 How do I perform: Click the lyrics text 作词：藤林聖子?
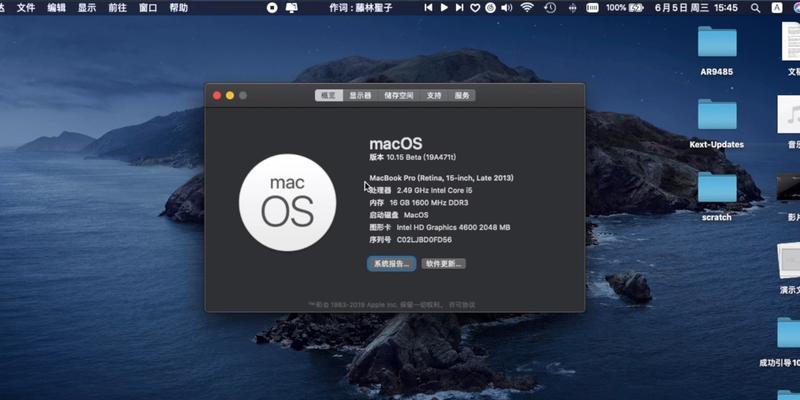click(361, 8)
